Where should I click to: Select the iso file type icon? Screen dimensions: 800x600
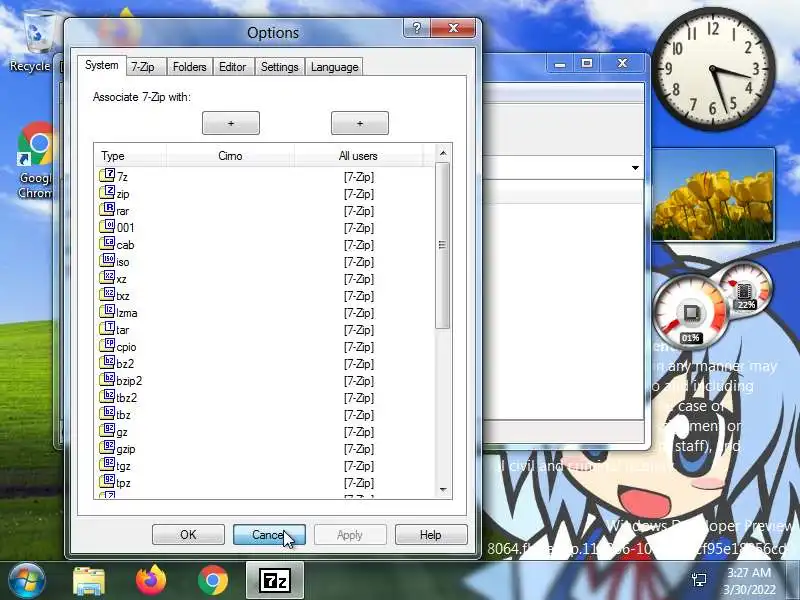pyautogui.click(x=107, y=261)
